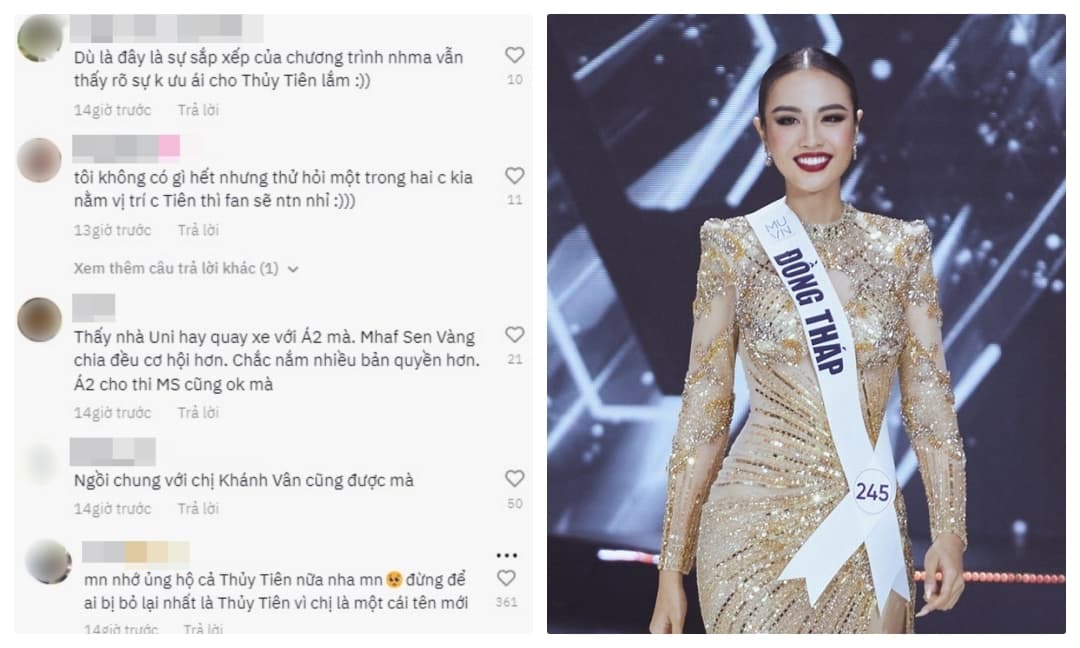Image resolution: width=1080 pixels, height=648 pixels.
Task: Click blurred username above Khánh Vân comment
Action: coord(113,452)
